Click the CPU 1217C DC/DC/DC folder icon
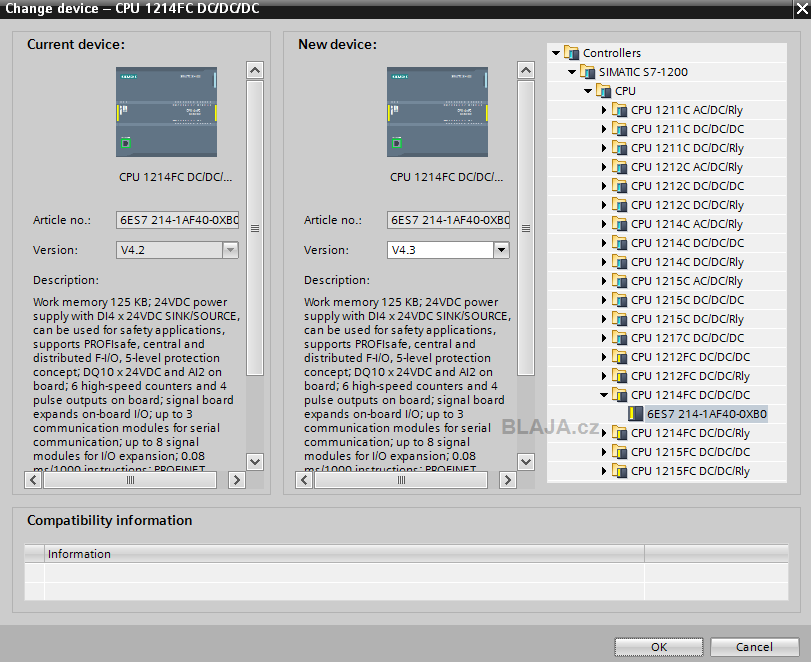The height and width of the screenshot is (662, 811). point(620,338)
